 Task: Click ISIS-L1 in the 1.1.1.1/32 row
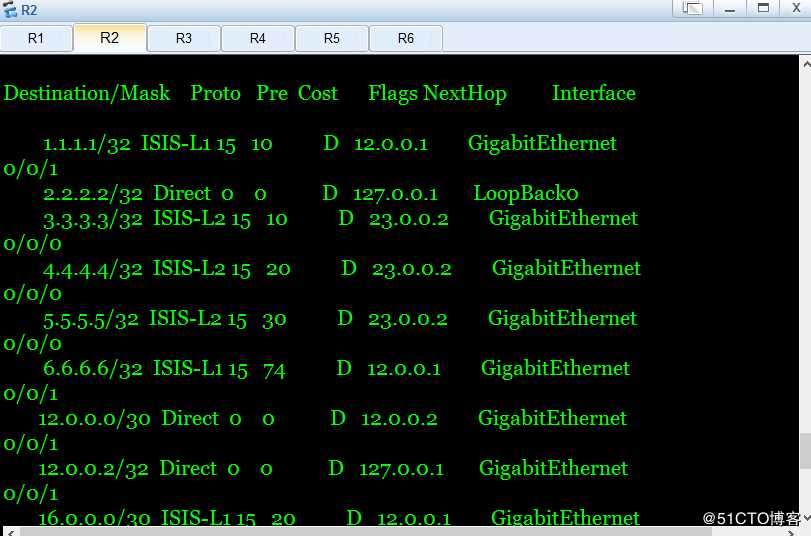[x=176, y=143]
